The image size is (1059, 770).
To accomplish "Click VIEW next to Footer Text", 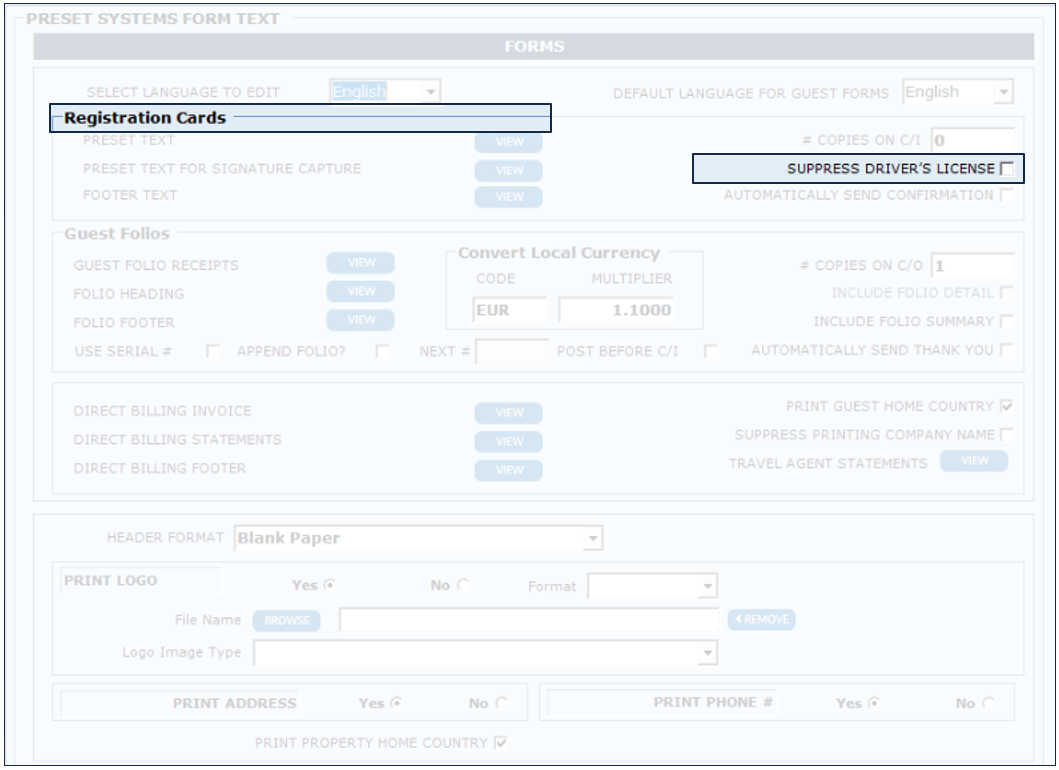I will point(508,197).
